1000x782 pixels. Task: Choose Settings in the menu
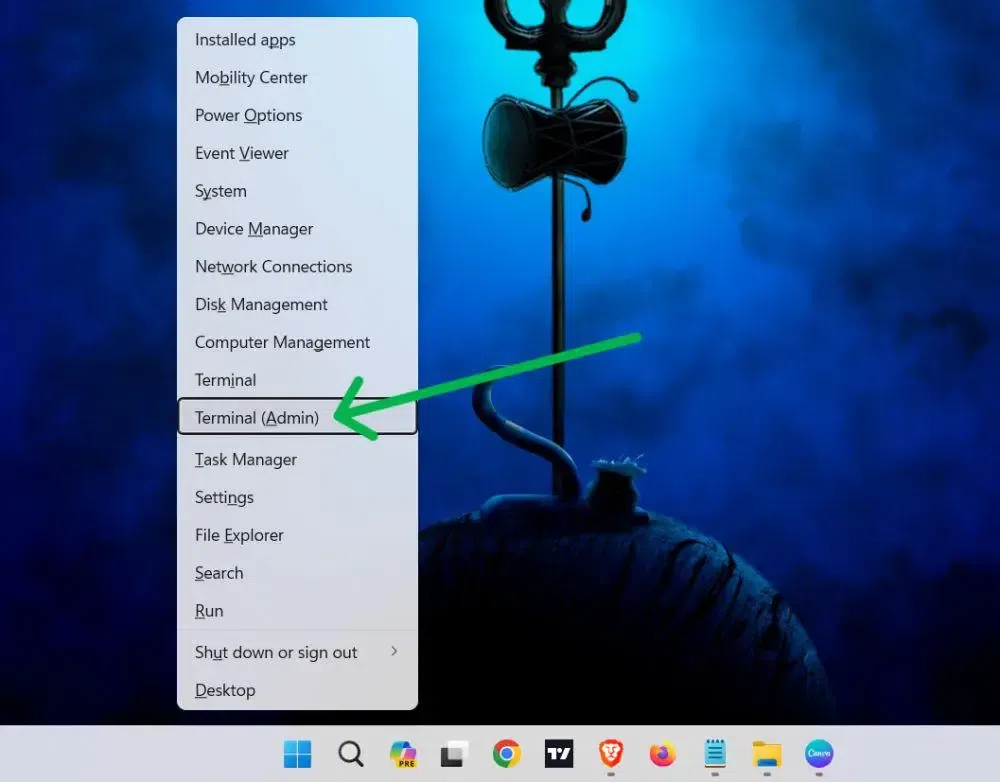(x=297, y=497)
